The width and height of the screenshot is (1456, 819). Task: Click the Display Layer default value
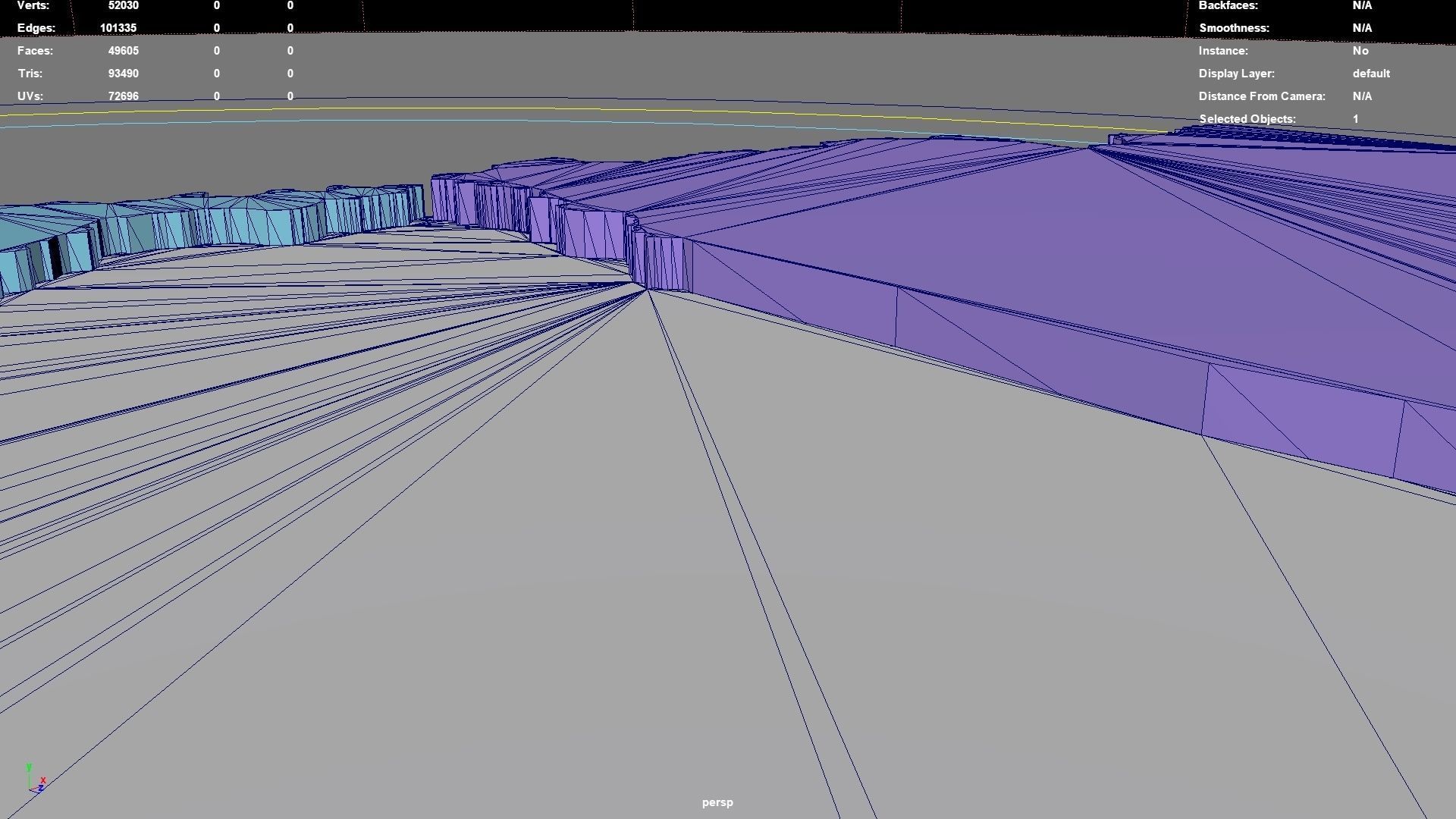(x=1370, y=74)
